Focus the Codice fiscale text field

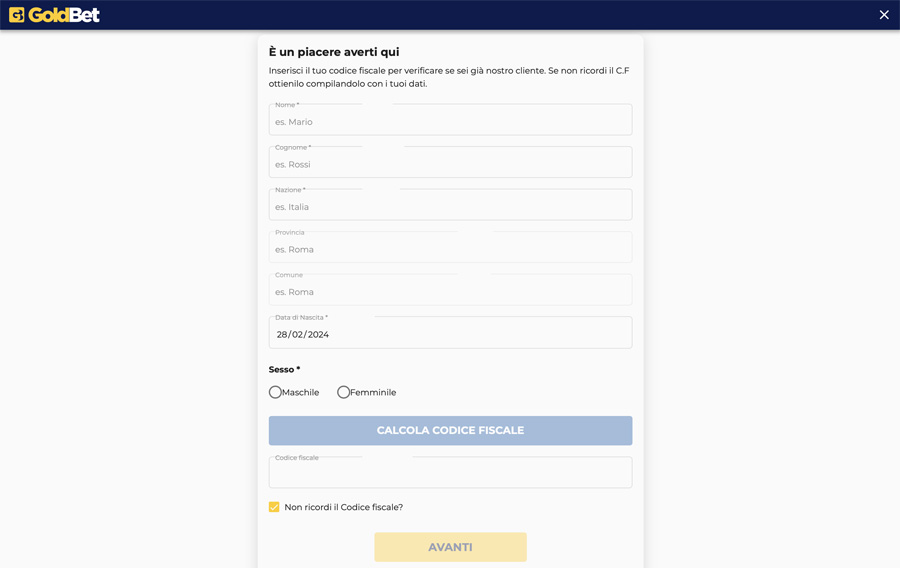pyautogui.click(x=451, y=472)
